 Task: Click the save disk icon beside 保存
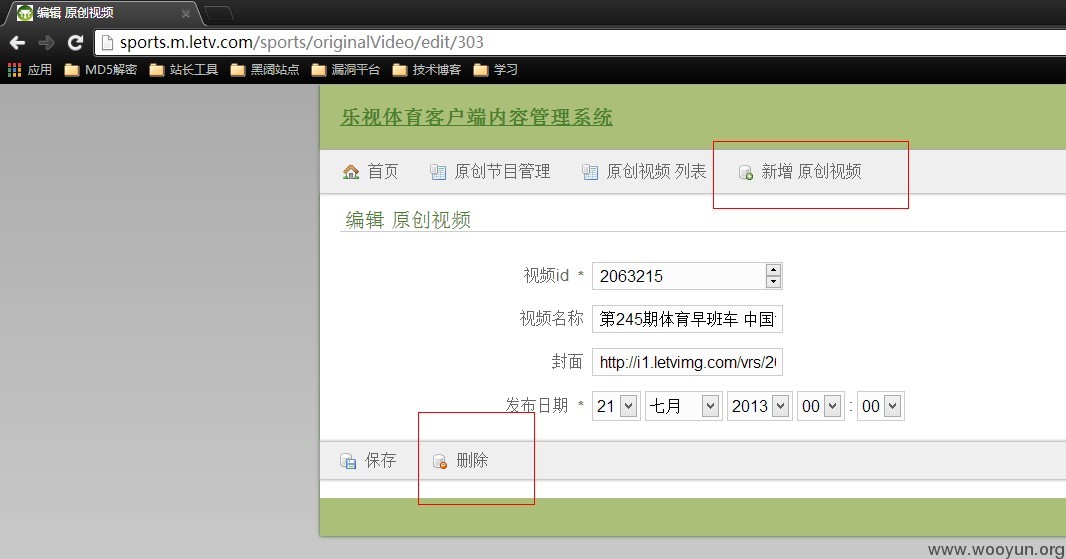(348, 461)
